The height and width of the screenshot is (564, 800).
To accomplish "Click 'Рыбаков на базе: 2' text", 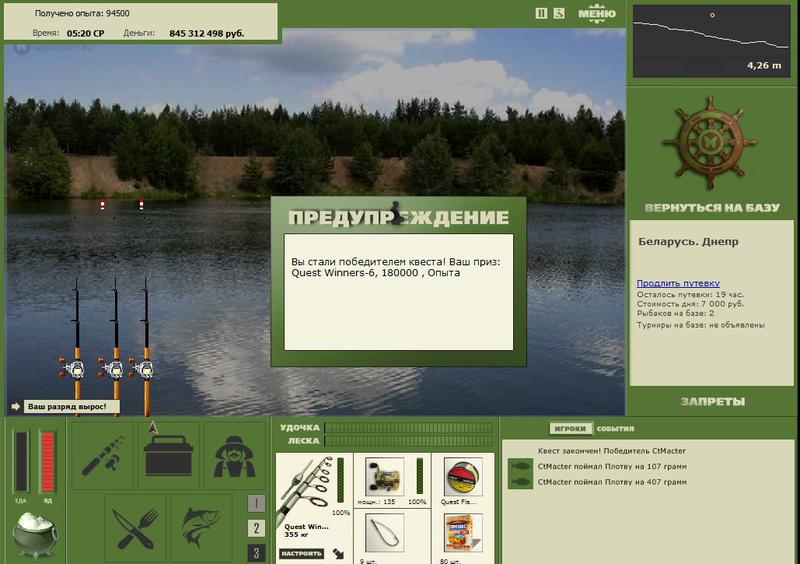I will pyautogui.click(x=675, y=313).
